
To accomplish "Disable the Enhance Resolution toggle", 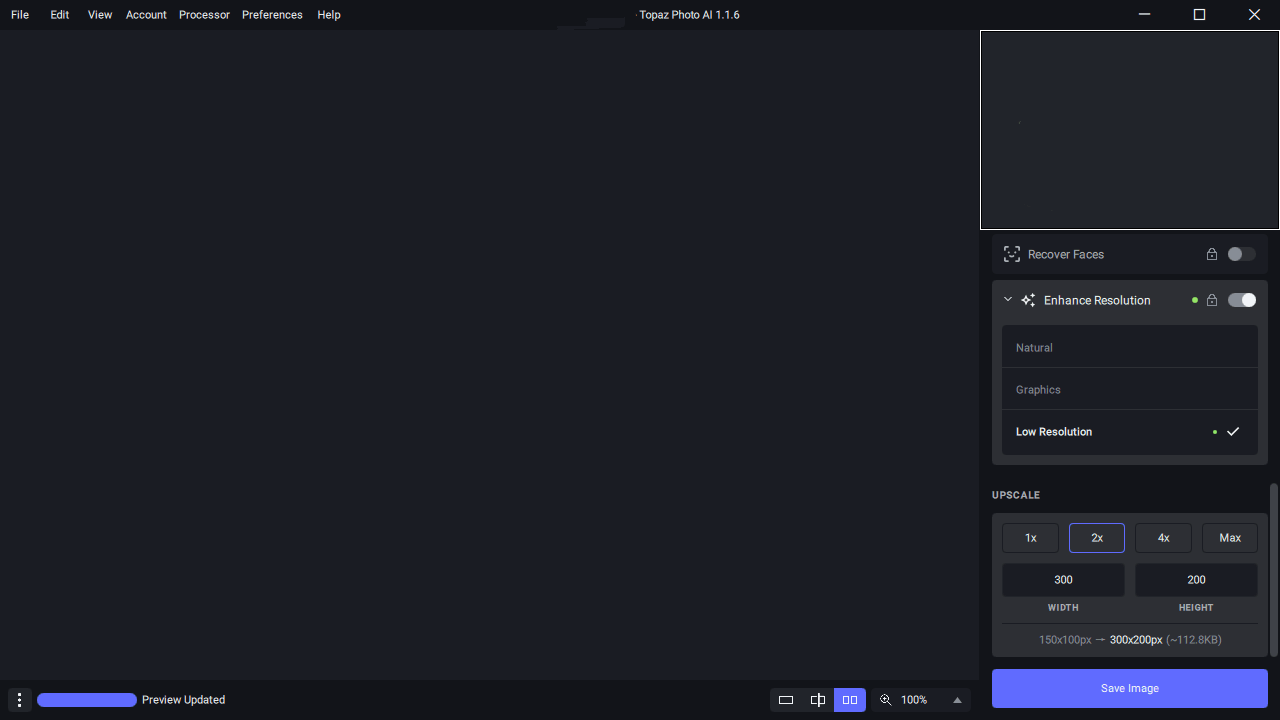I will pyautogui.click(x=1241, y=300).
